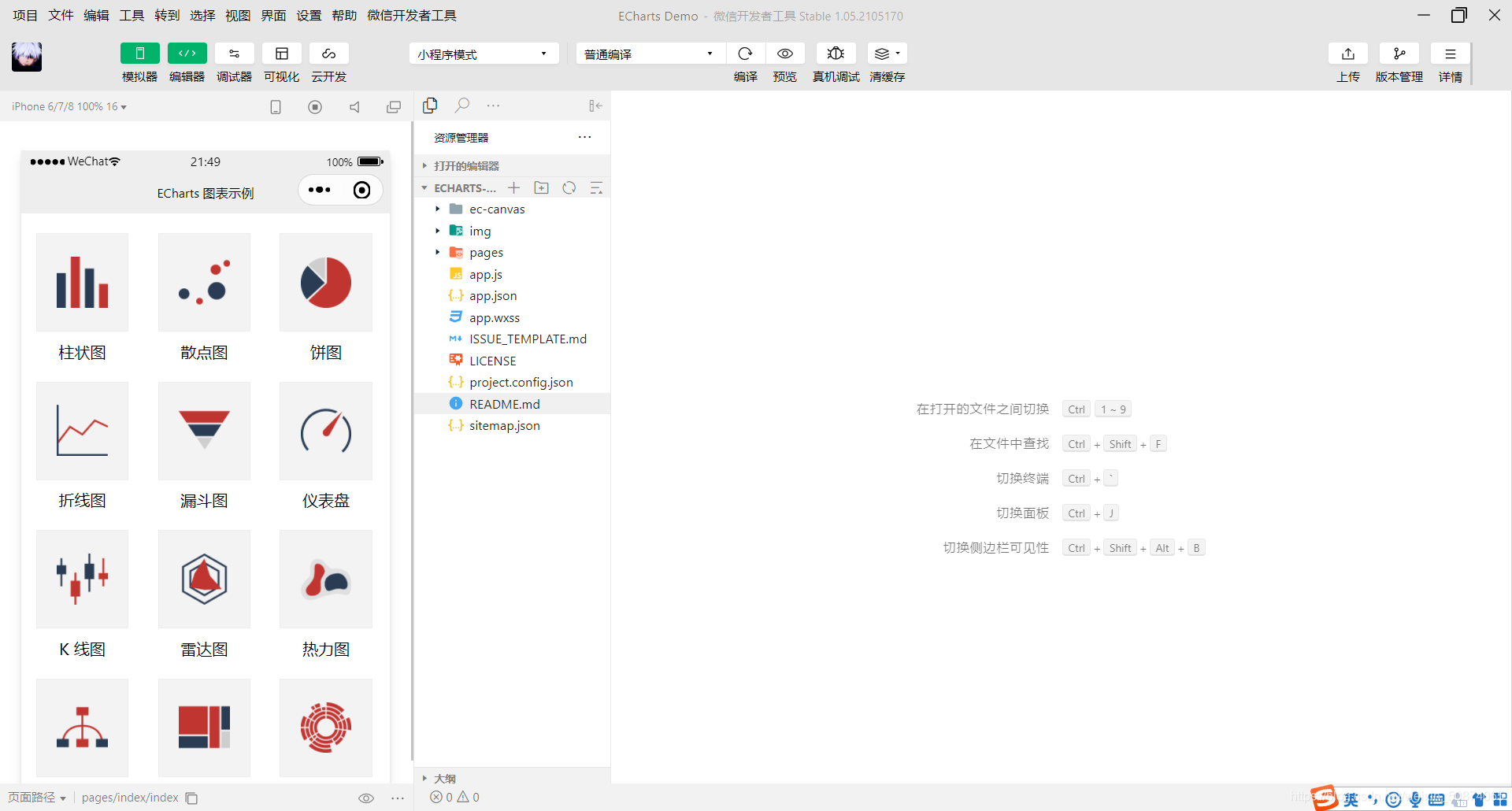Click the compile refresh icon

coord(745,54)
